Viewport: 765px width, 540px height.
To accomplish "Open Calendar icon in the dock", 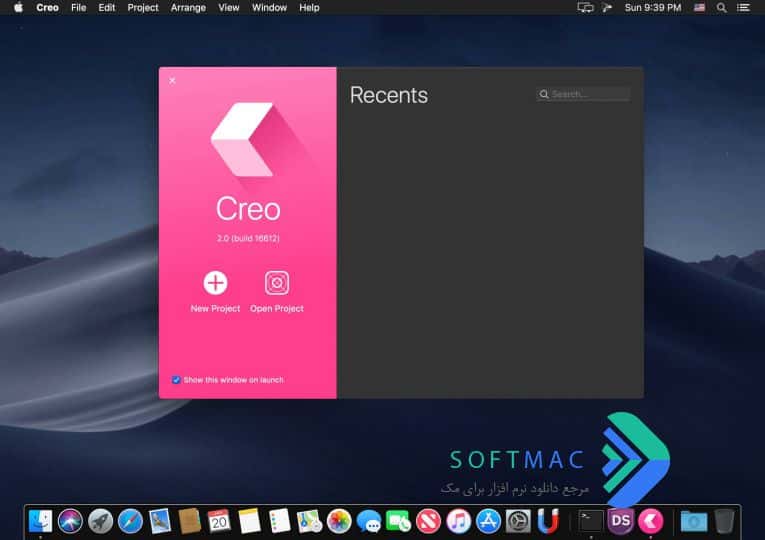I will tap(220, 520).
